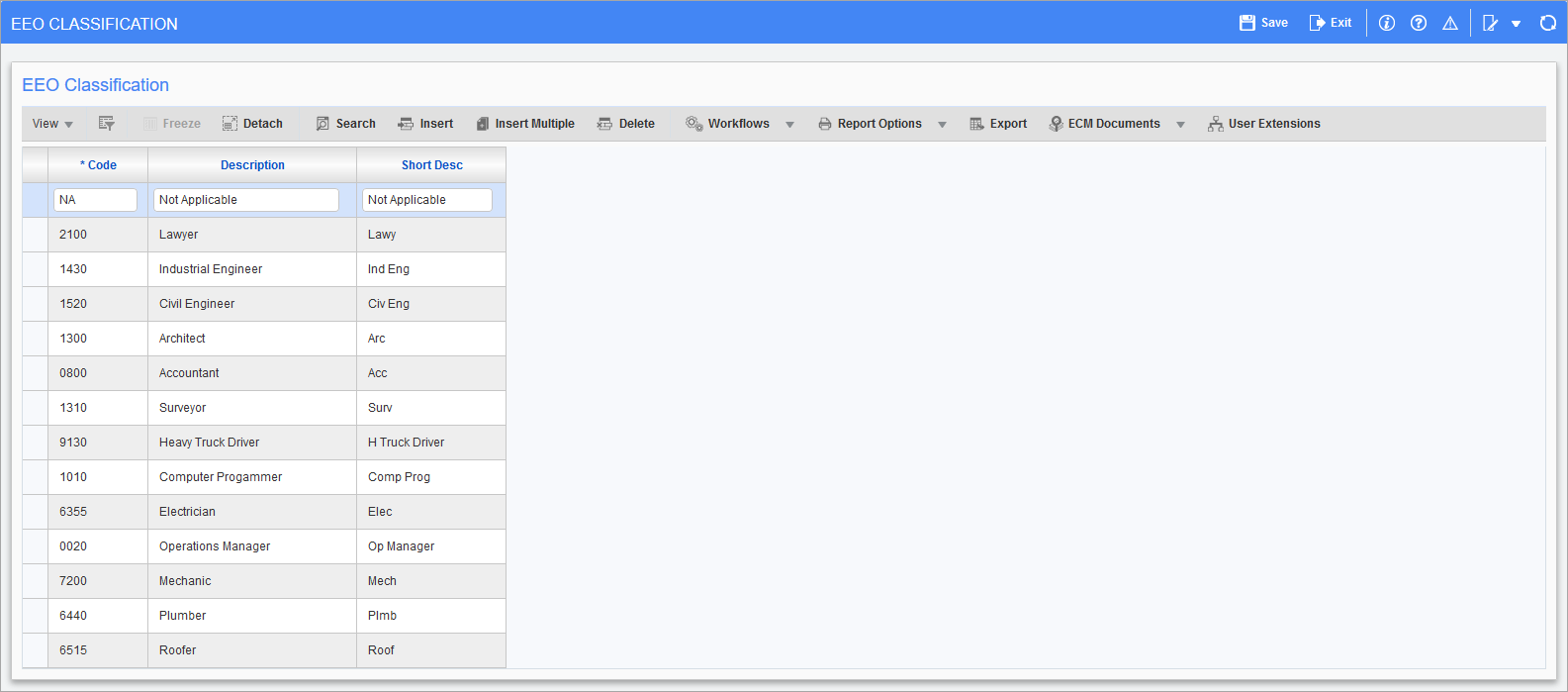This screenshot has width=1568, height=692.
Task: Expand the Report Options dropdown arrow
Action: [942, 125]
